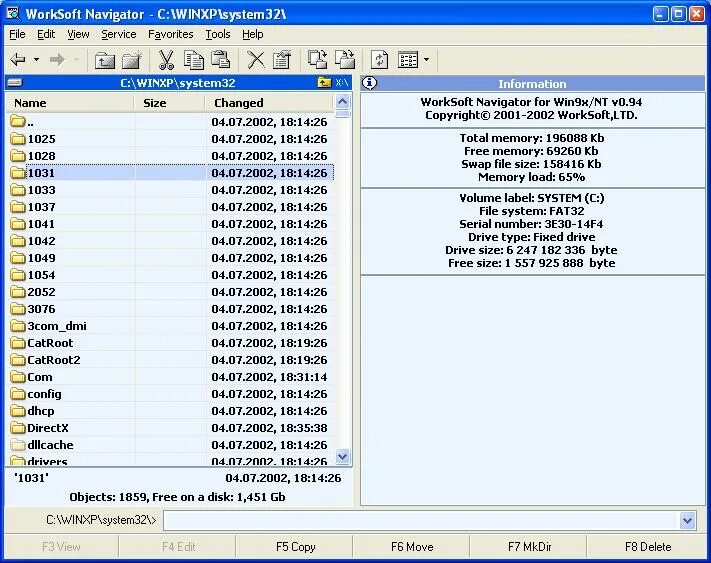Select the 1049 folder
The width and height of the screenshot is (711, 563).
pyautogui.click(x=170, y=258)
